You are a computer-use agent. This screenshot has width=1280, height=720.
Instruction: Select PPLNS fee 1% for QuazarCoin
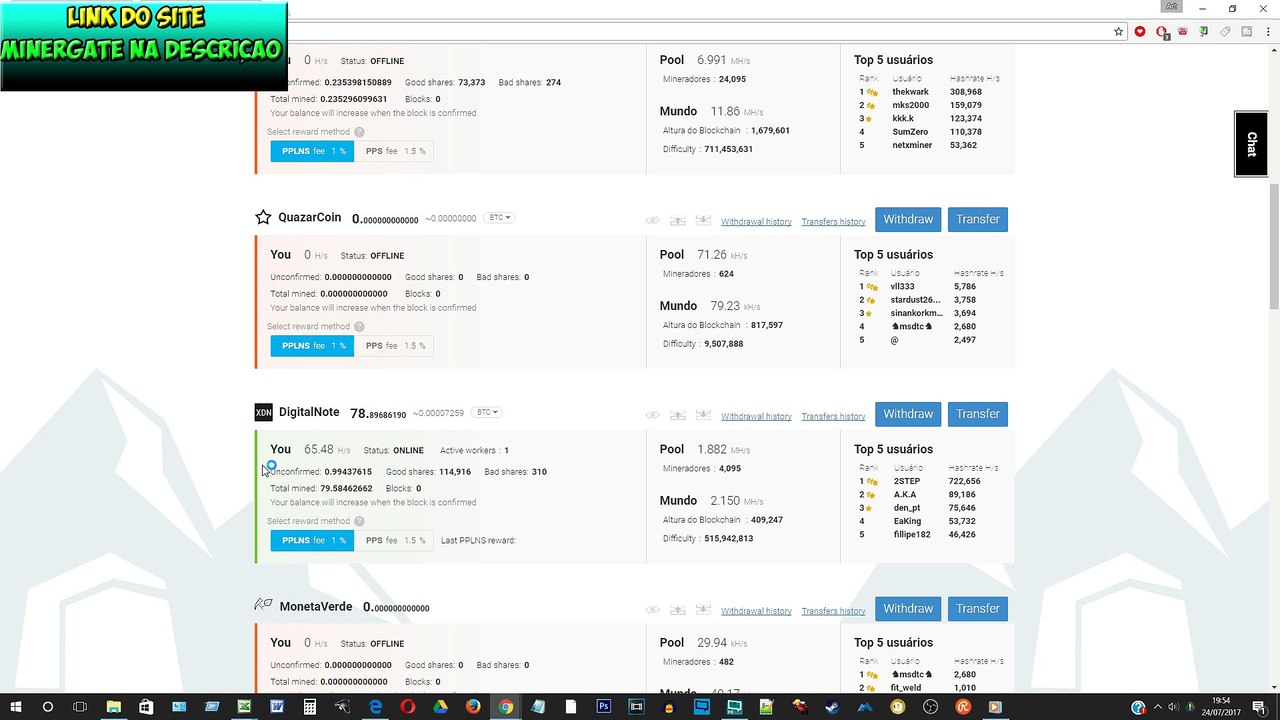coord(312,346)
